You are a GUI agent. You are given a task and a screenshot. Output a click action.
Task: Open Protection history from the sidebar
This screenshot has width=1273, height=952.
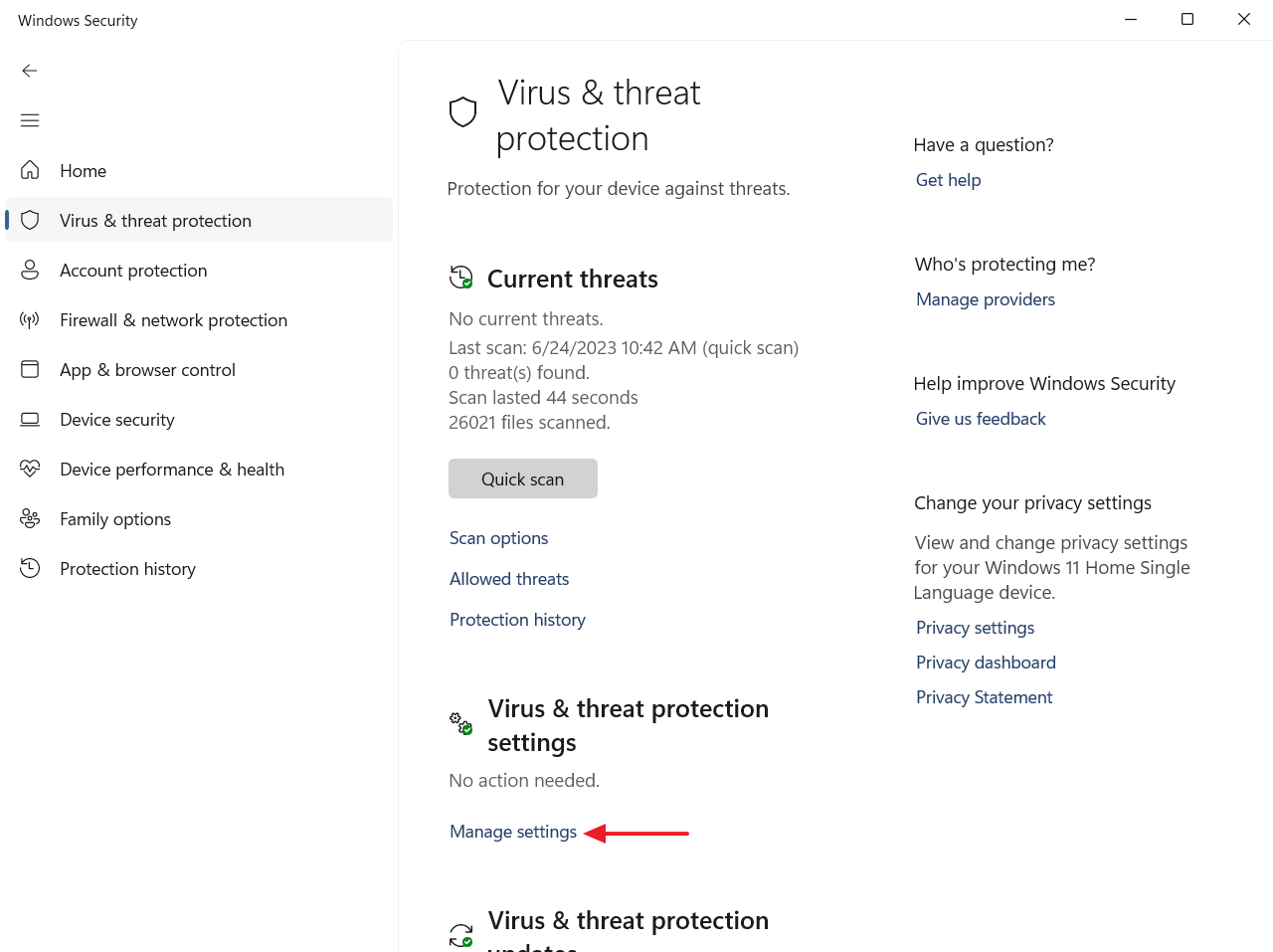click(x=127, y=569)
